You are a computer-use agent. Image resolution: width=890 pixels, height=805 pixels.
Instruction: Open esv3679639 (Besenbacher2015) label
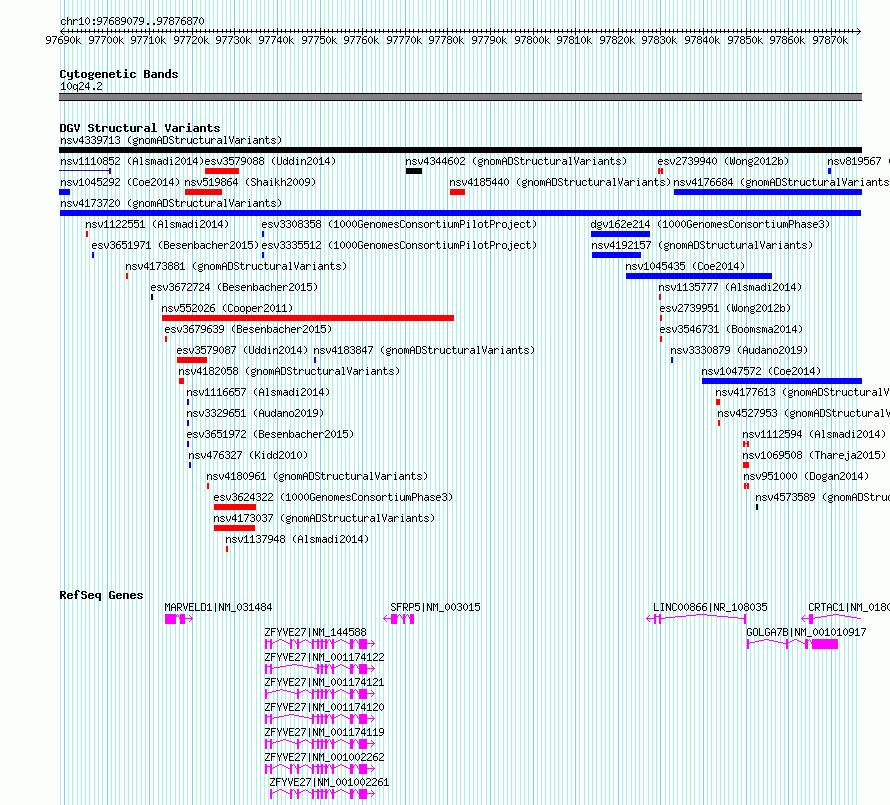pos(248,329)
